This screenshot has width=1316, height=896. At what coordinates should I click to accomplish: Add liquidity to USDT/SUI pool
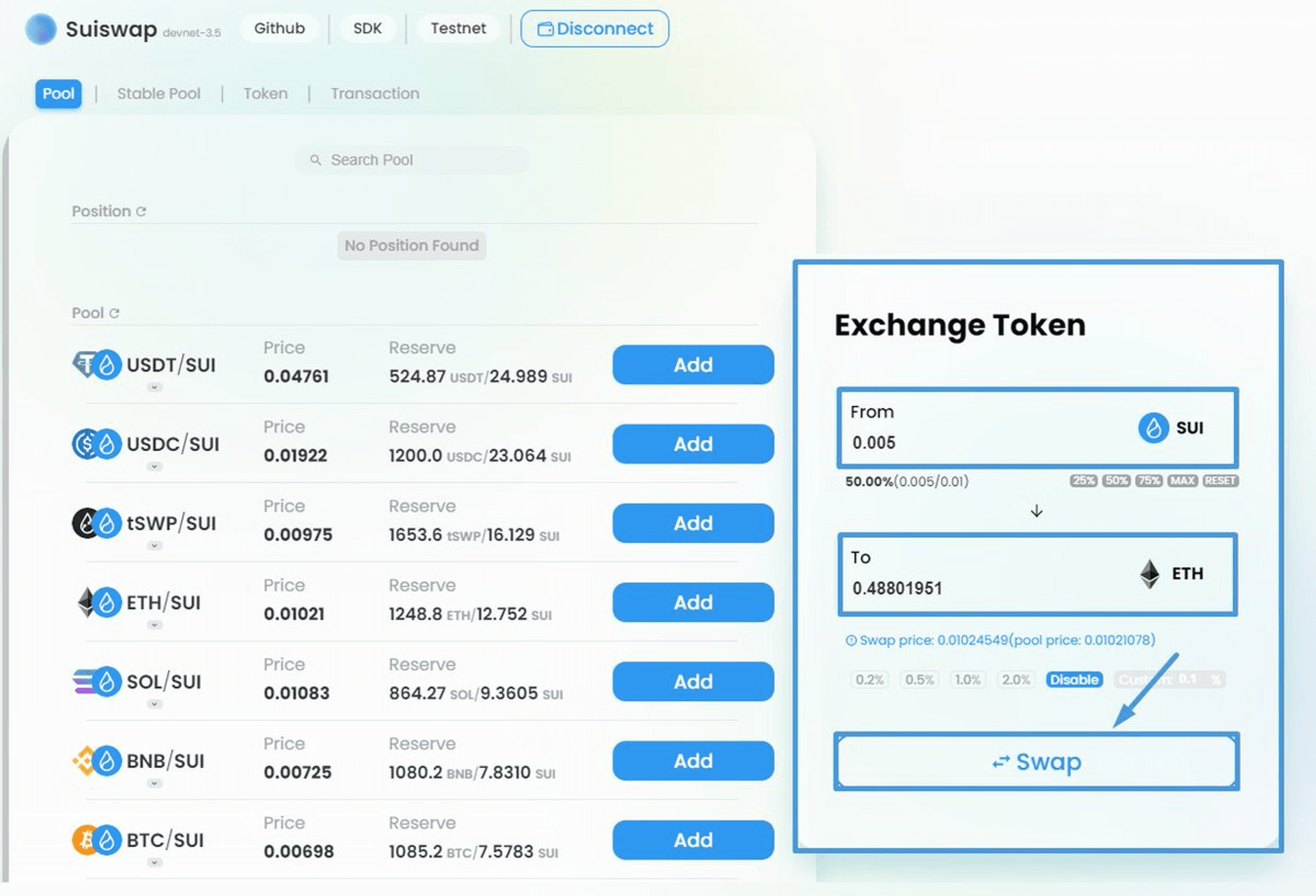693,365
